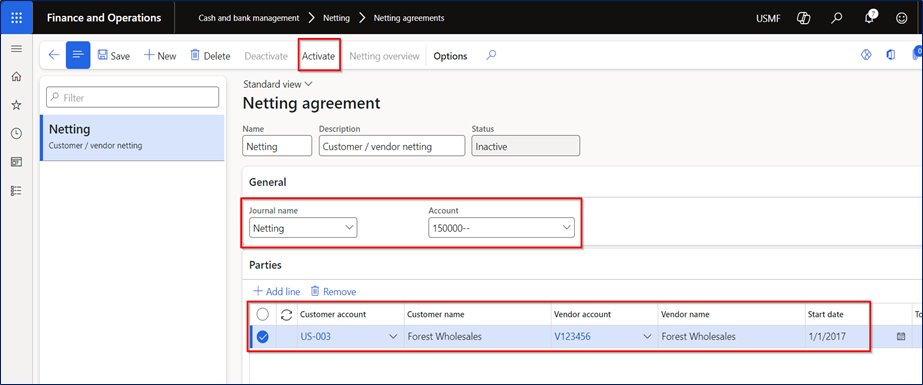Save the netting agreement
The image size is (923, 385).
coord(114,56)
